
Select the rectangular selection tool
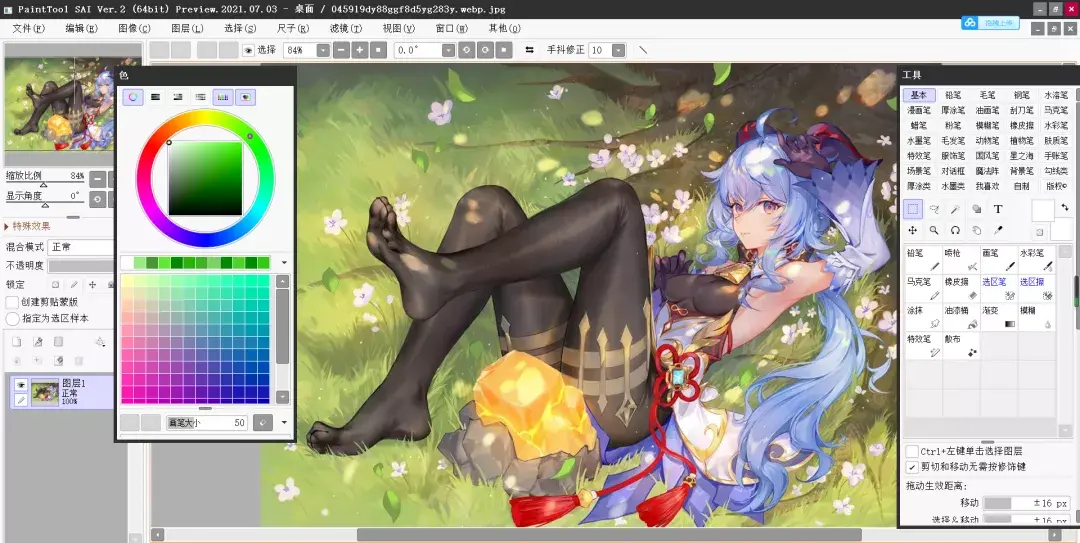(x=913, y=209)
